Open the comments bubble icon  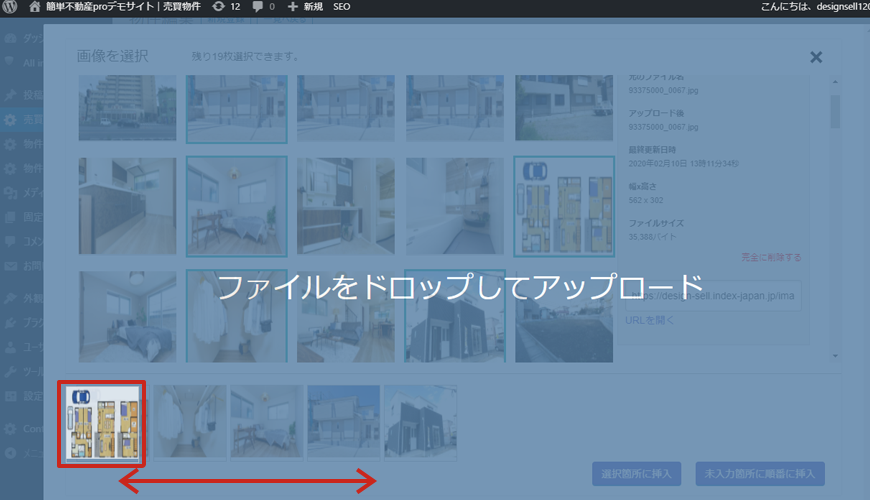(258, 7)
